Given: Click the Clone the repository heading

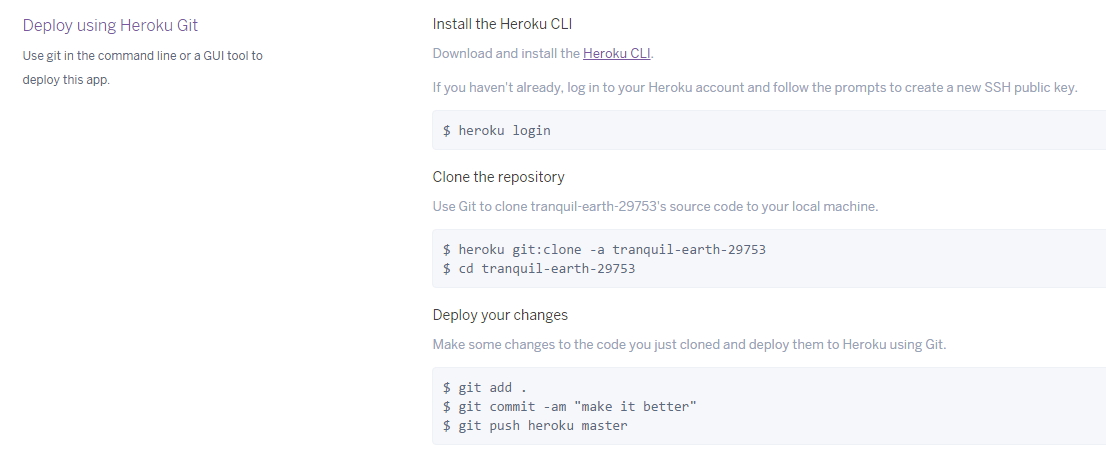Looking at the screenshot, I should [x=499, y=177].
